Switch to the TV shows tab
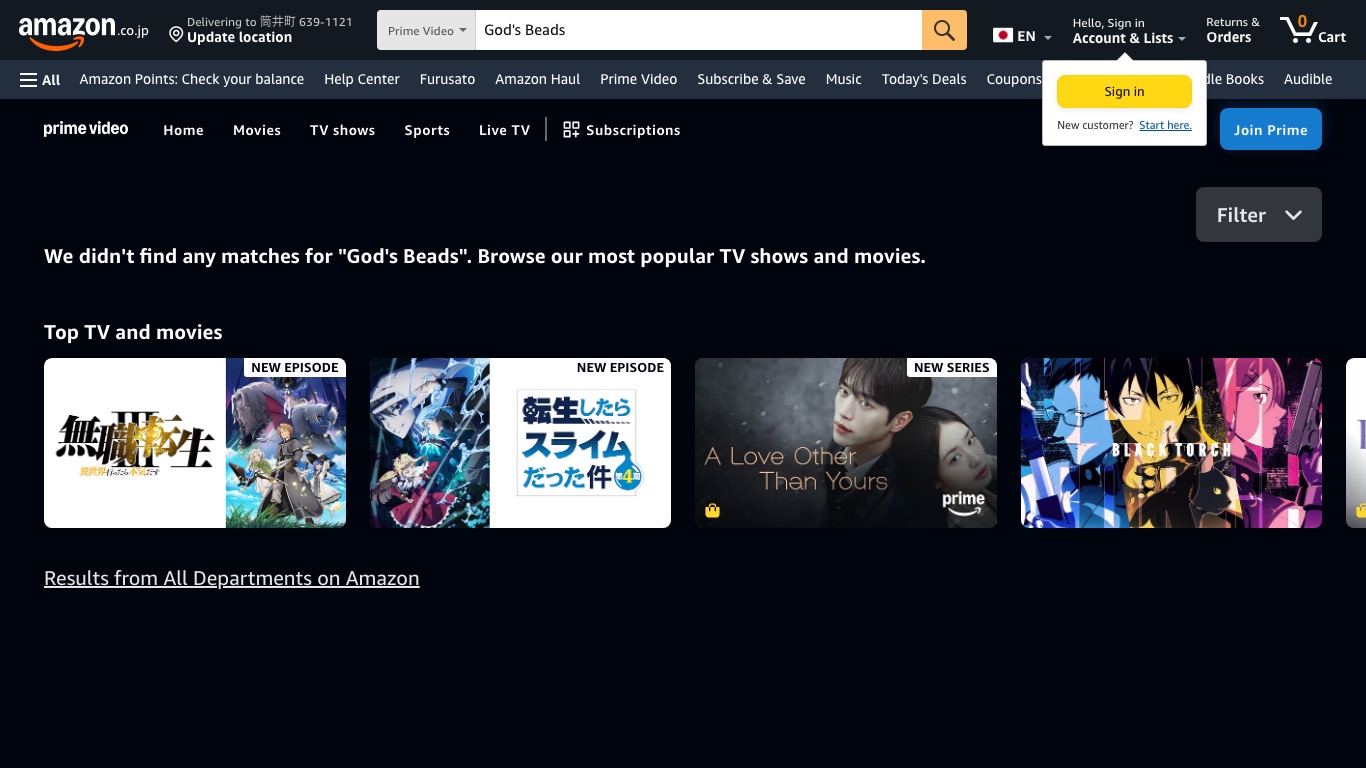 pos(342,130)
